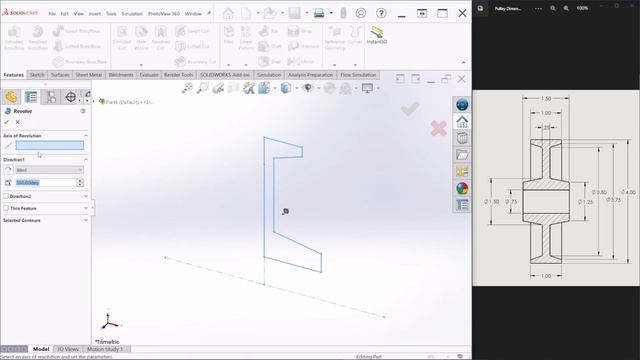Switch to the Motion Study 1 tab
This screenshot has height=360, width=640.
[105, 349]
